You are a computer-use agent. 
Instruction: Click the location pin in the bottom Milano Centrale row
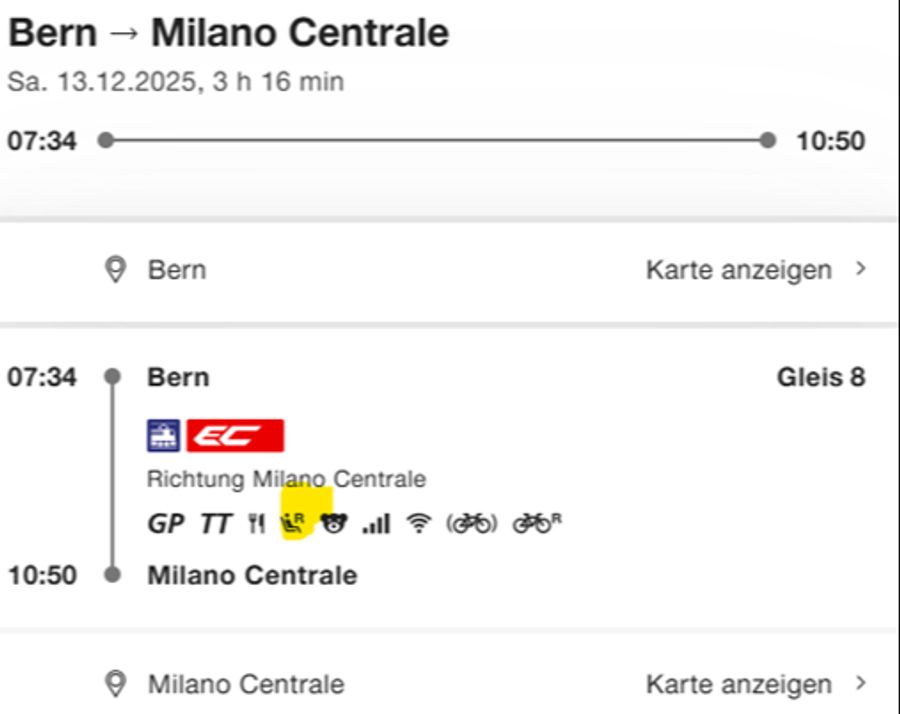coord(116,684)
